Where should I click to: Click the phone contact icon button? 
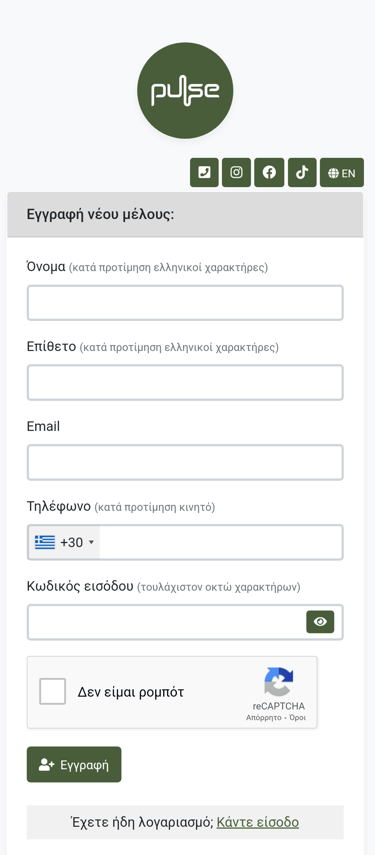click(x=204, y=172)
